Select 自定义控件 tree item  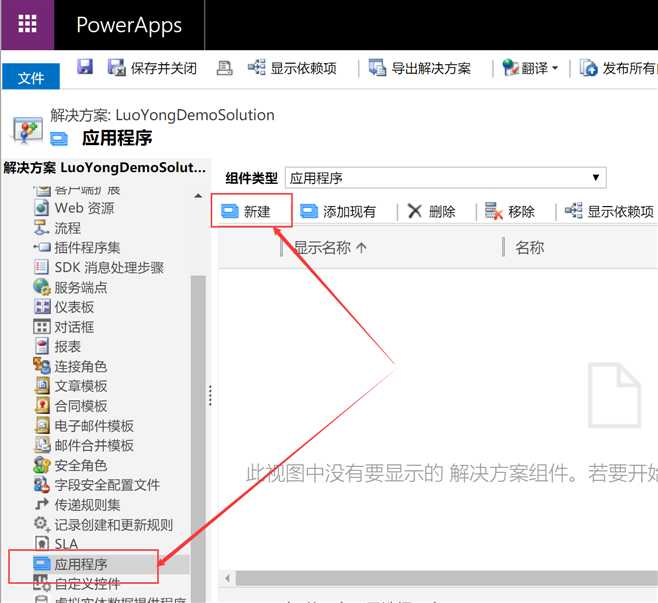[x=77, y=584]
